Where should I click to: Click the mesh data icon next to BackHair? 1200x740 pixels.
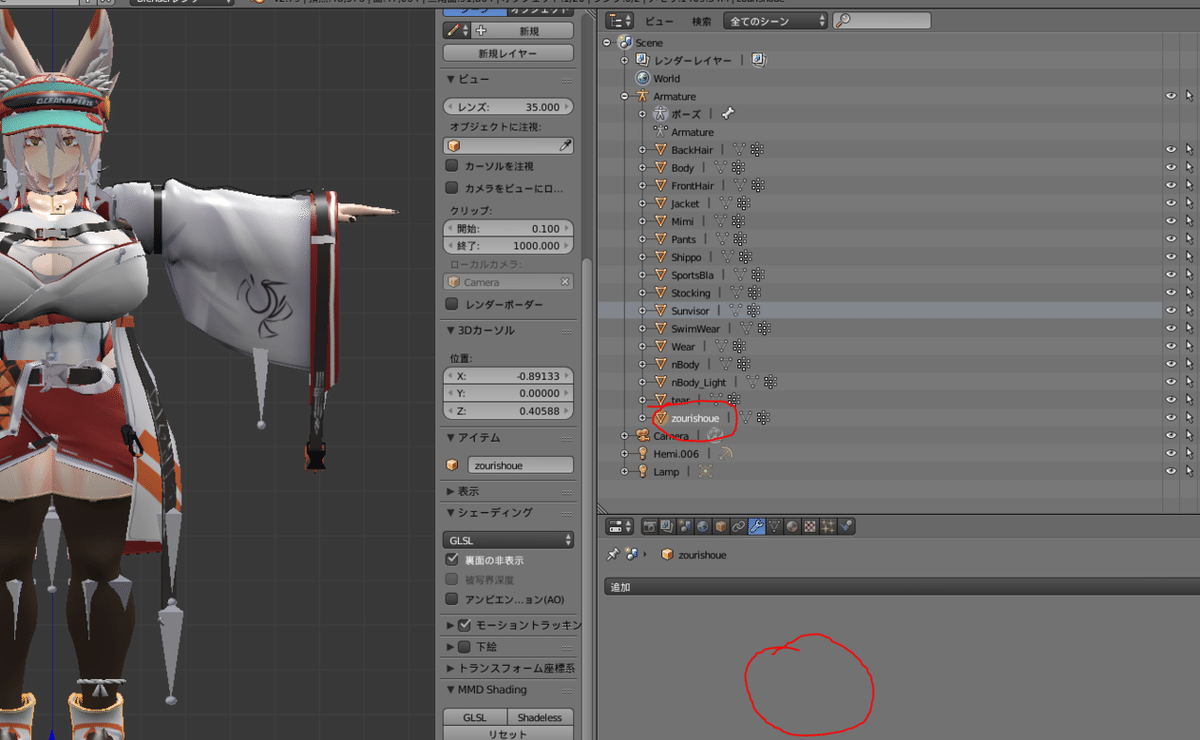(740, 150)
